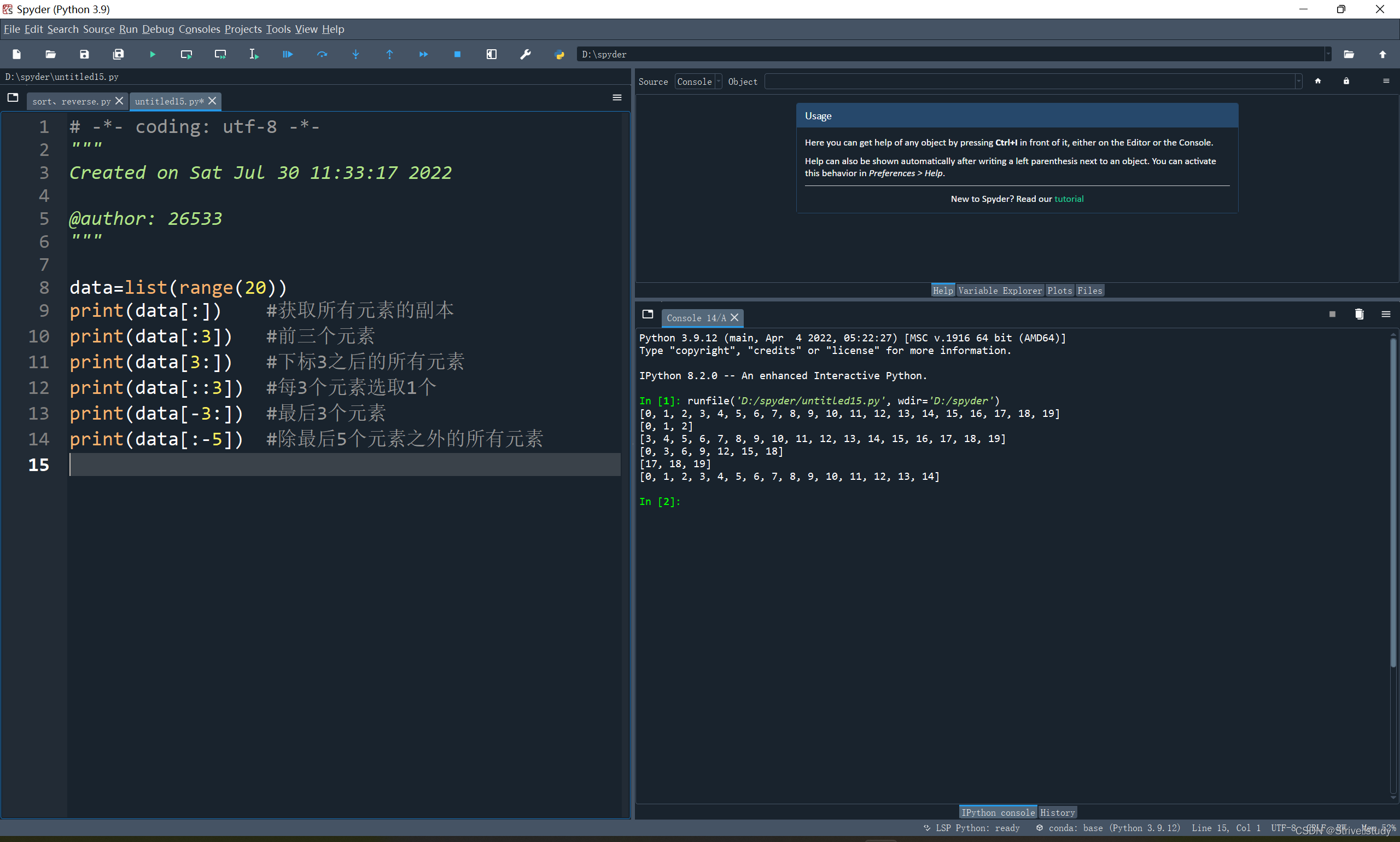
Task: Browse for a working directory
Action: click(x=1349, y=54)
